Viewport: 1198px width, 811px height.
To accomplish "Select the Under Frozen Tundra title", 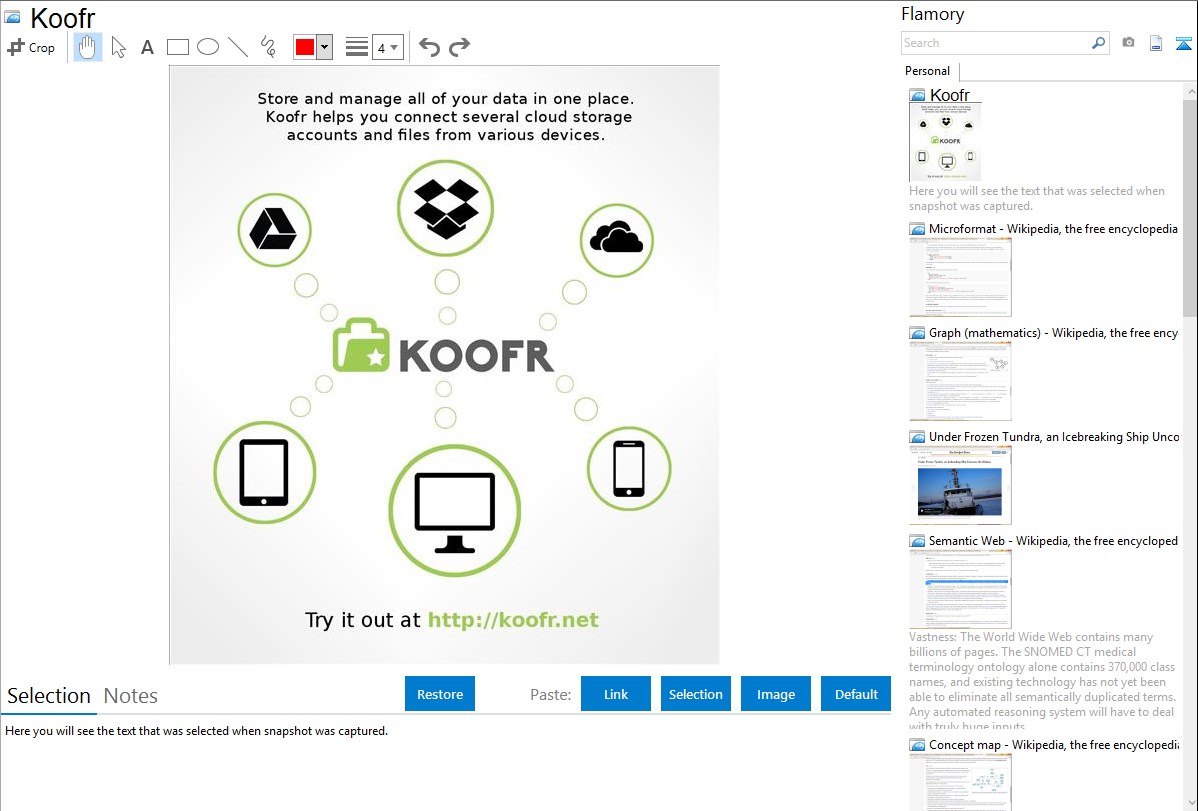I will (1054, 436).
